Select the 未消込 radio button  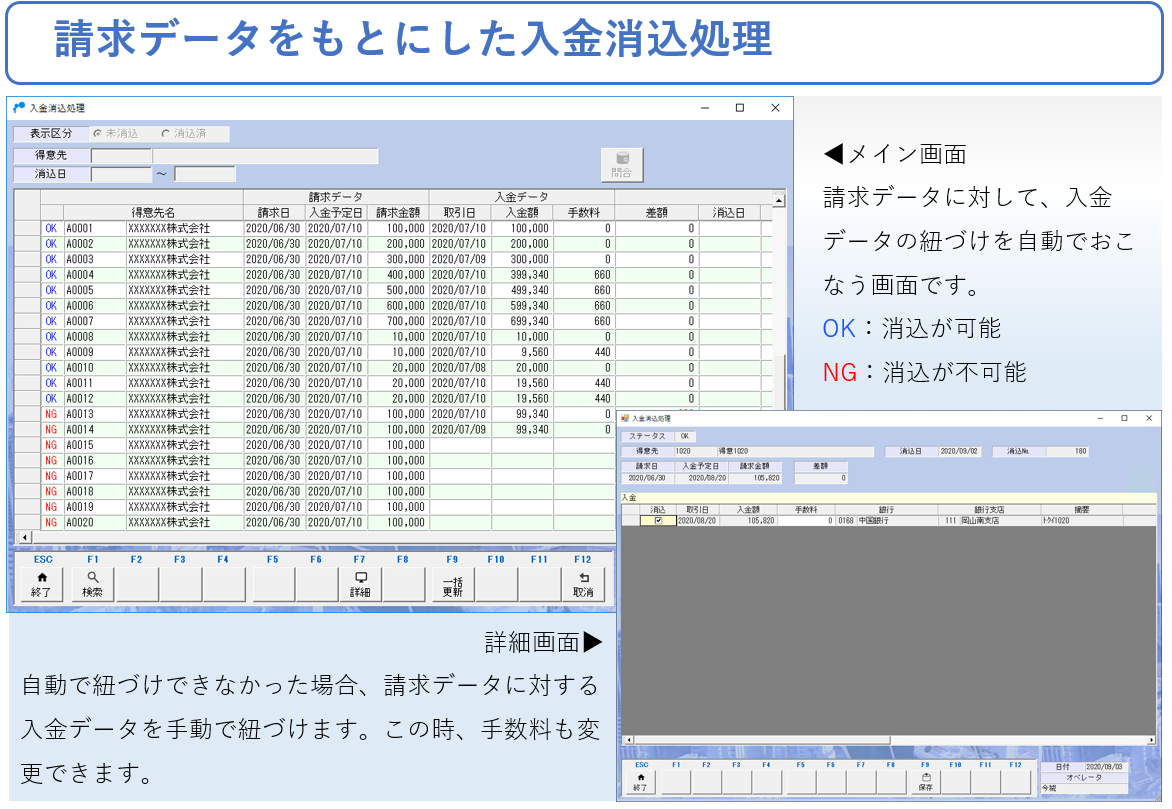click(97, 133)
